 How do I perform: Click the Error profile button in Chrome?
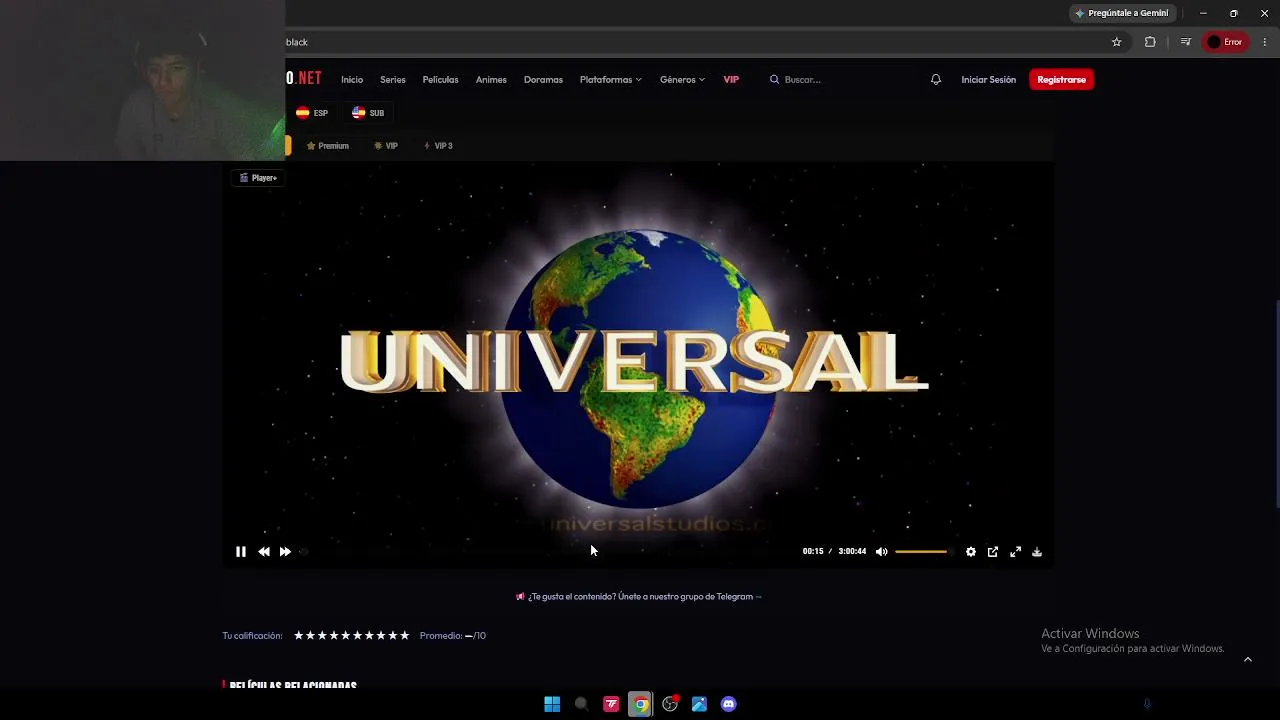click(1225, 42)
